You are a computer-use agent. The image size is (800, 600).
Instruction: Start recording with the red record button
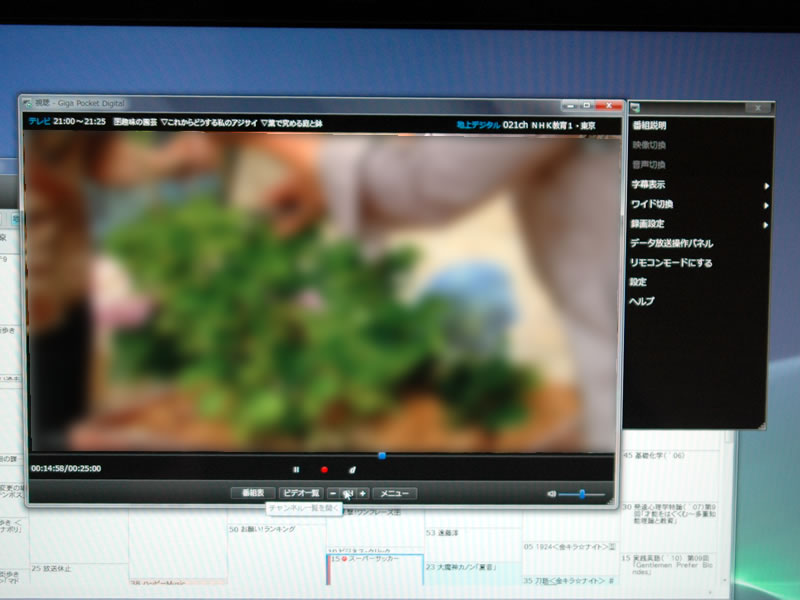pyautogui.click(x=324, y=470)
